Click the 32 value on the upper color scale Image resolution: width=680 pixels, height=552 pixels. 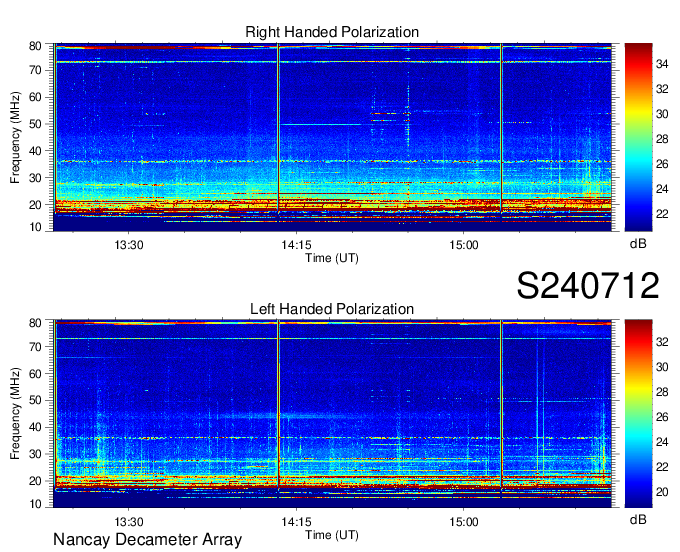point(662,89)
